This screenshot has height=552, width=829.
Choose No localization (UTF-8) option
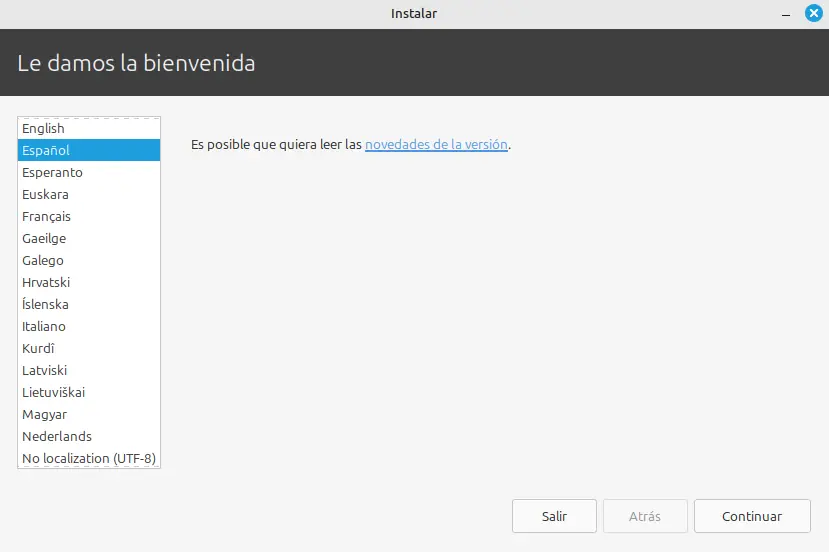(x=88, y=458)
